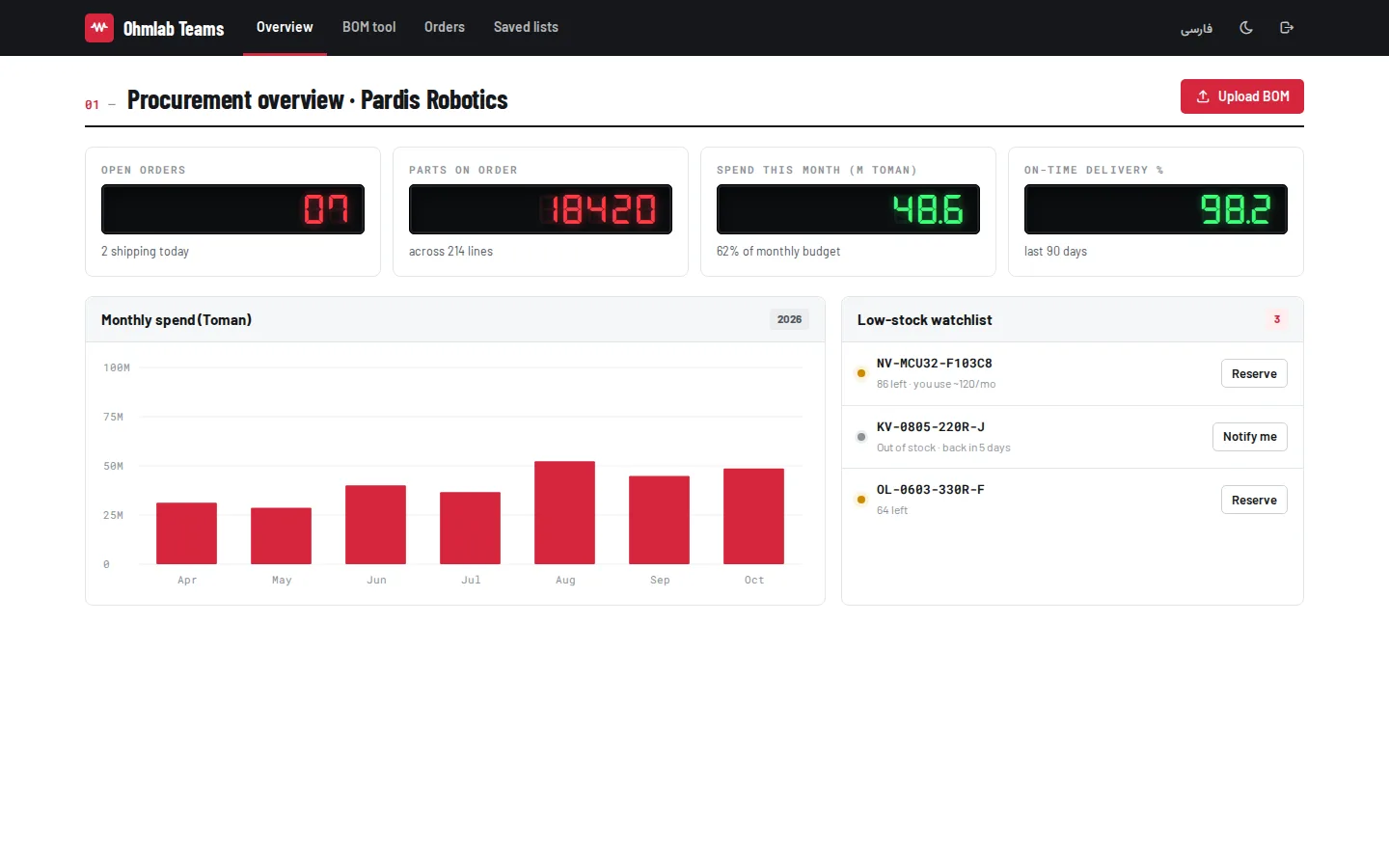Open the Saved lists tab
1389x868 pixels.
526,27
